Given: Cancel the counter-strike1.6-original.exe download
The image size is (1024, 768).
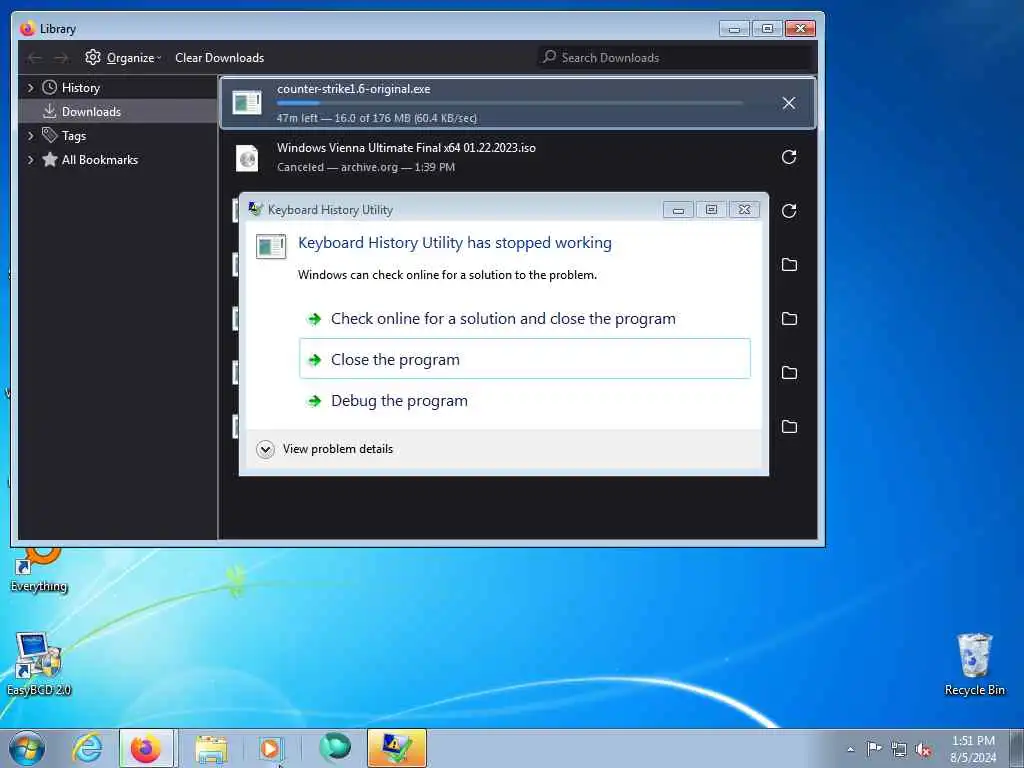Looking at the screenshot, I should click(789, 103).
